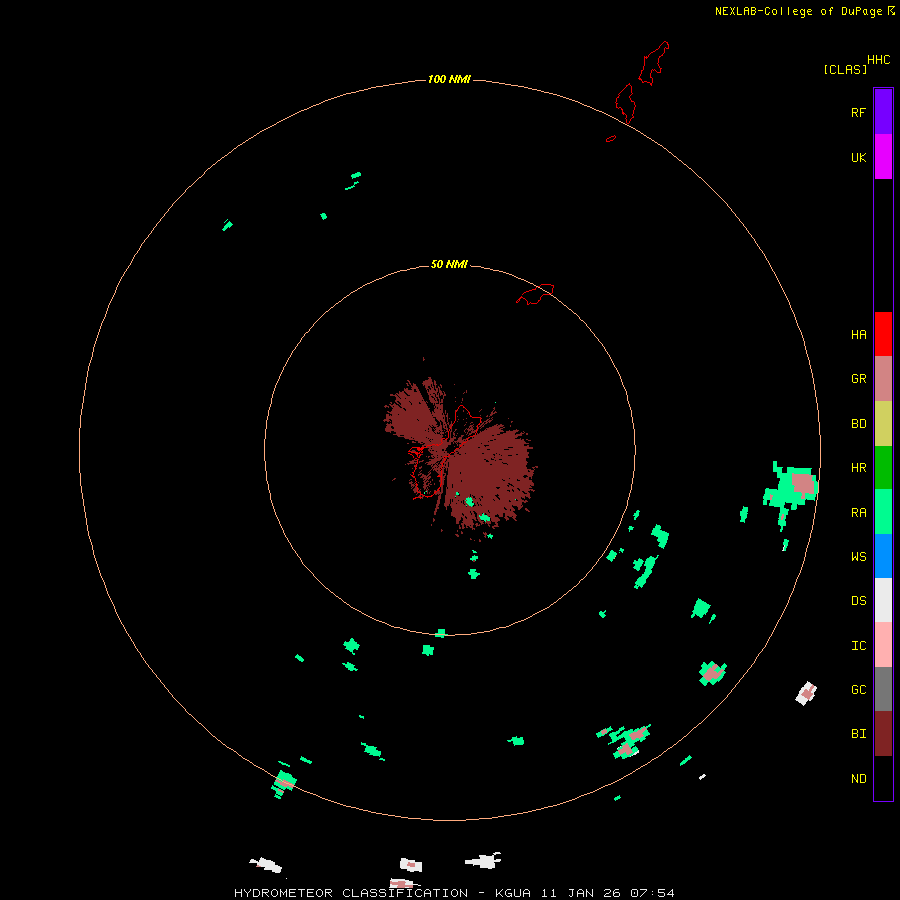Viewport: 900px width, 900px height.
Task: Click the WS legend label
Action: (x=858, y=557)
